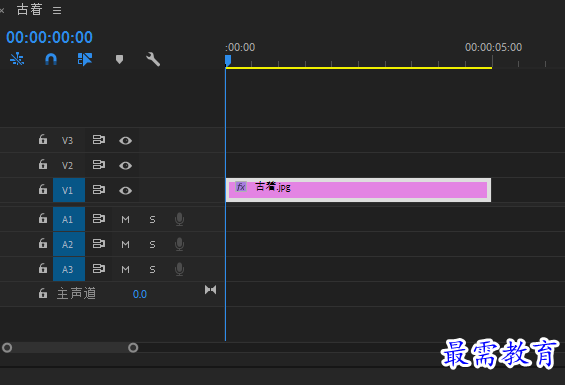Solo track A1

coord(152,219)
